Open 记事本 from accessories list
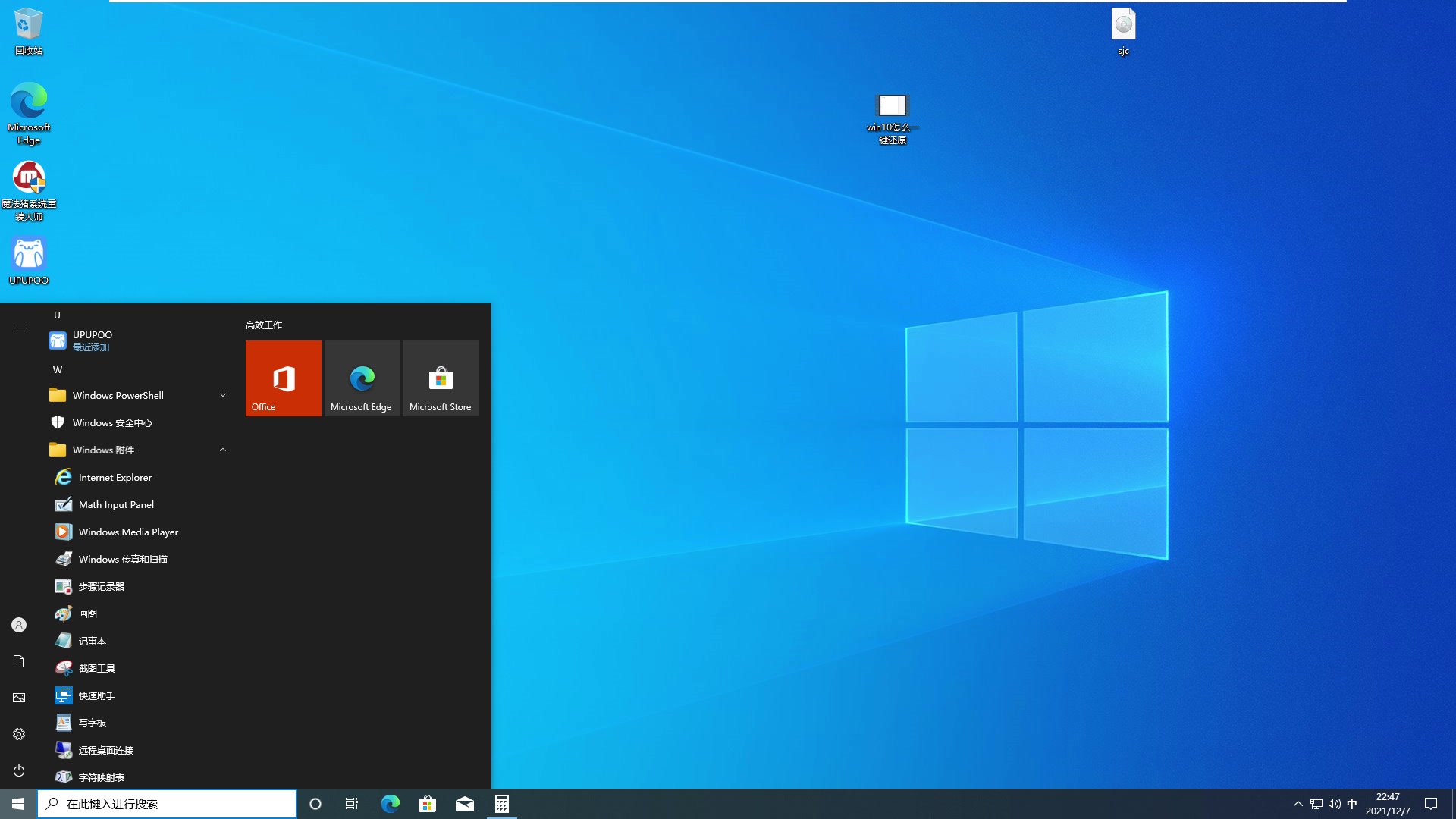1456x819 pixels. coord(92,640)
